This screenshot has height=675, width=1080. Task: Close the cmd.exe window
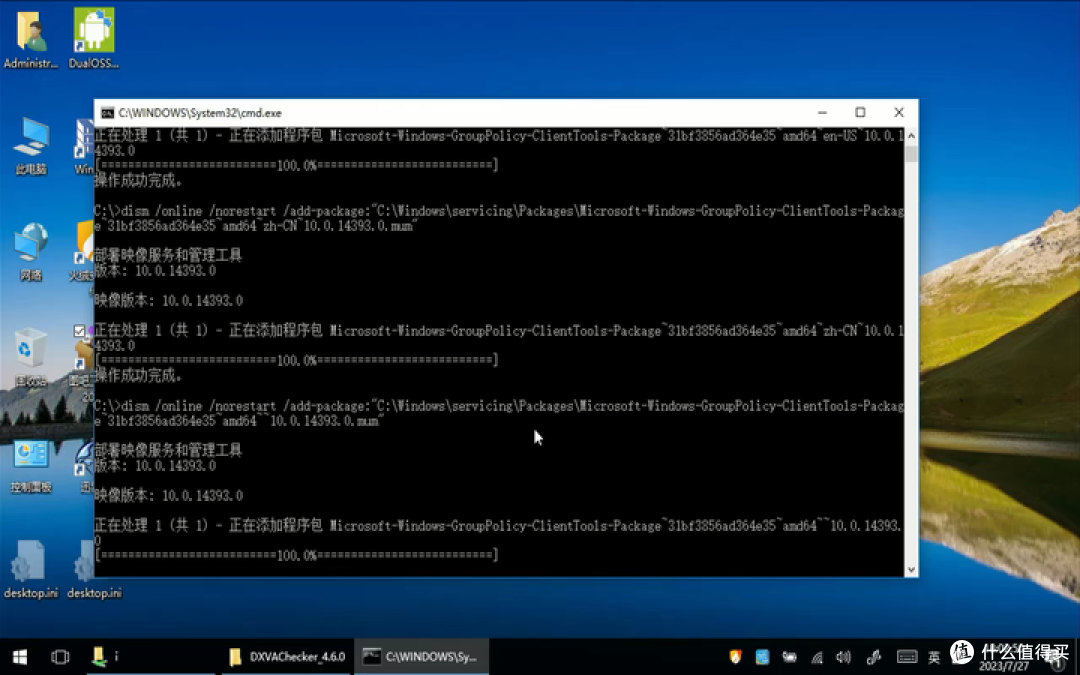[x=899, y=112]
